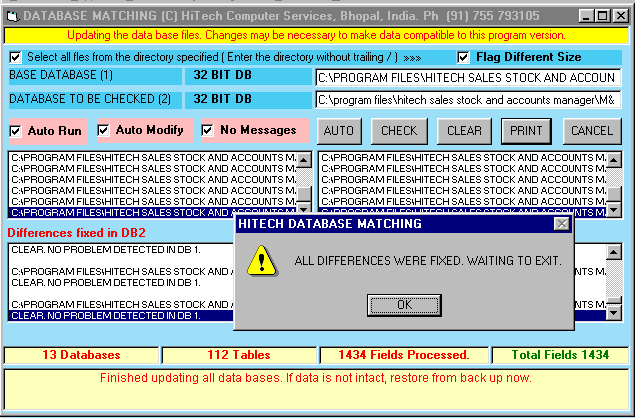The image size is (635, 418).
Task: Select first 'CLEAR. NO PROBLEM DETECTED' differences row
Action: (x=121, y=250)
